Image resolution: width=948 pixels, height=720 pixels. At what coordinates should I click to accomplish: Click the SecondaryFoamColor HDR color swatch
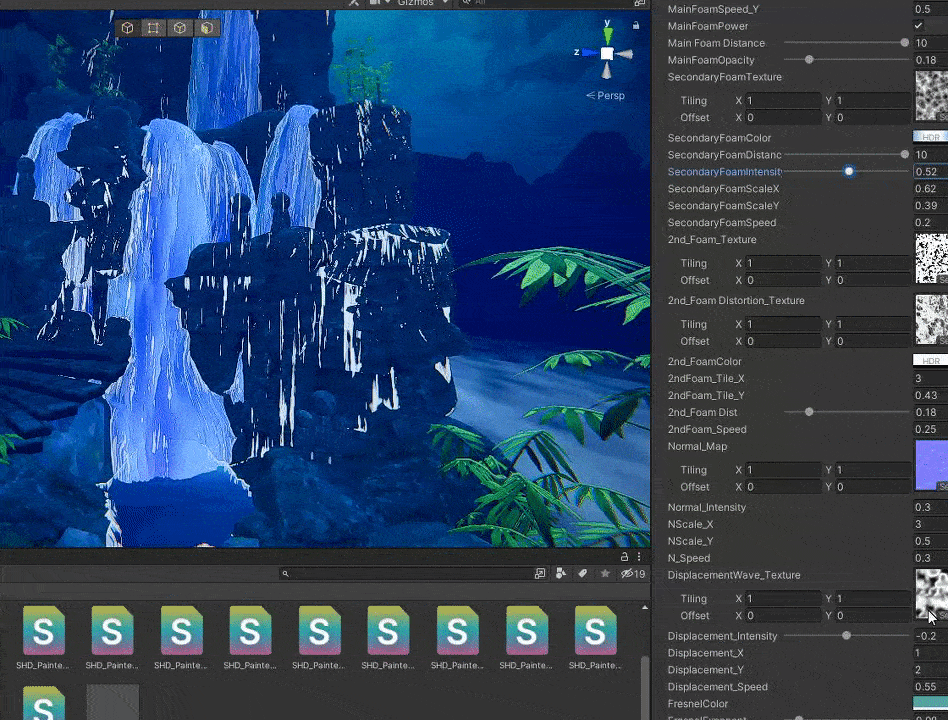(930, 137)
